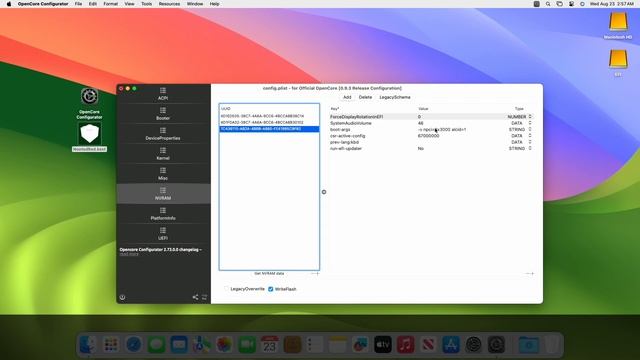Switch to the LegacySchema tab
640x360 pixels.
[395, 97]
